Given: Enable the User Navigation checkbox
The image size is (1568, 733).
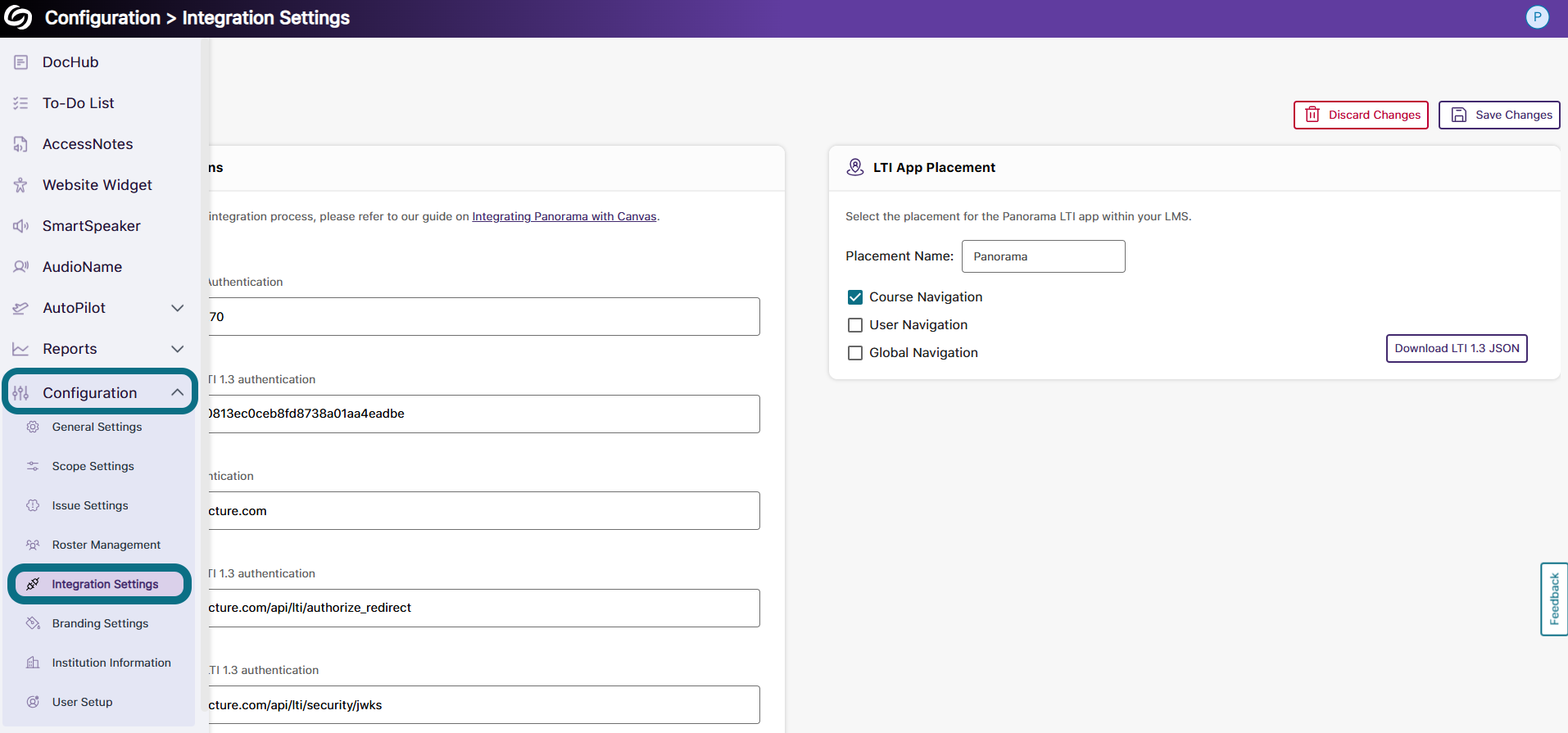Looking at the screenshot, I should coord(855,325).
